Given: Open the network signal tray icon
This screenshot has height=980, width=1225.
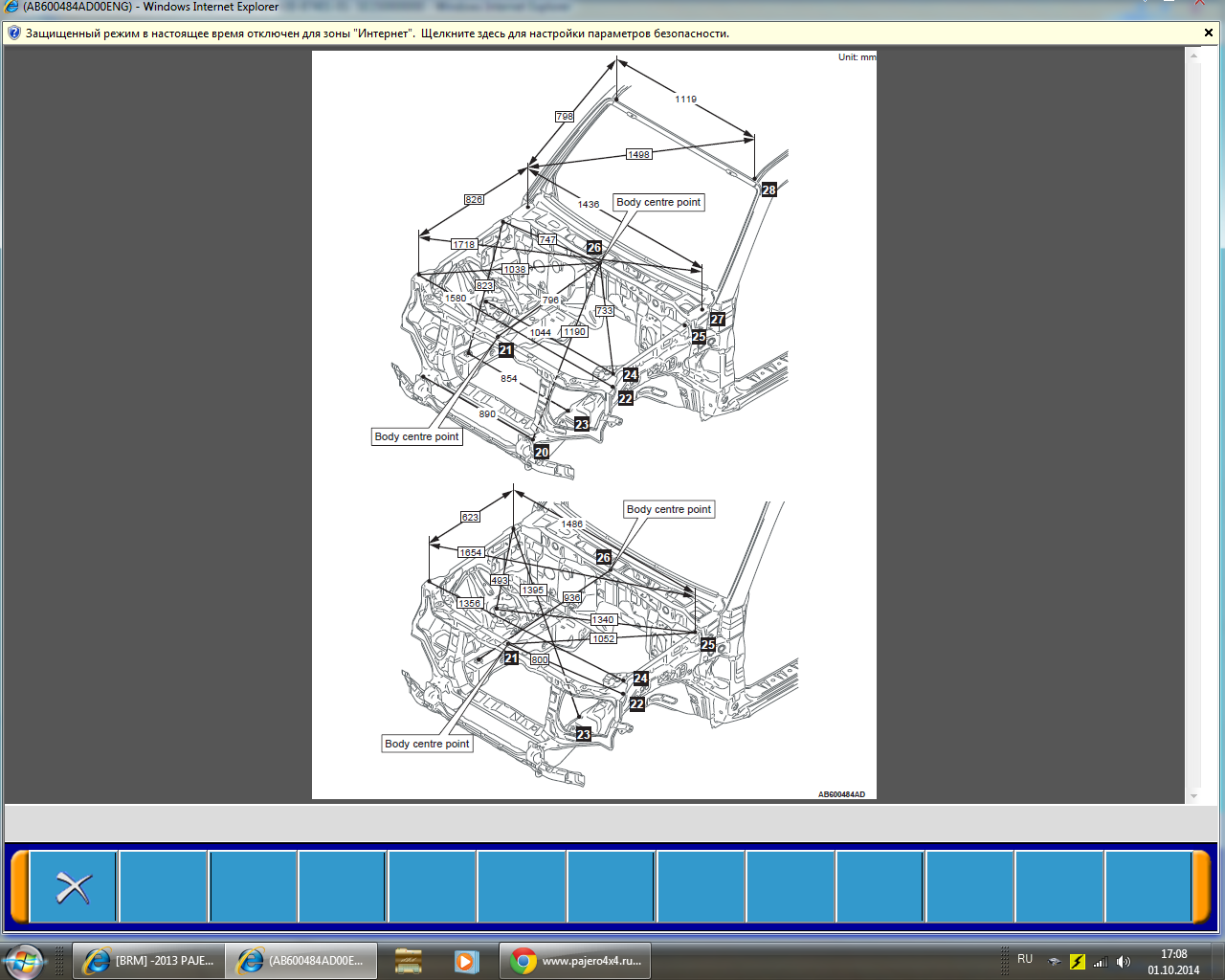Looking at the screenshot, I should 1101,962.
